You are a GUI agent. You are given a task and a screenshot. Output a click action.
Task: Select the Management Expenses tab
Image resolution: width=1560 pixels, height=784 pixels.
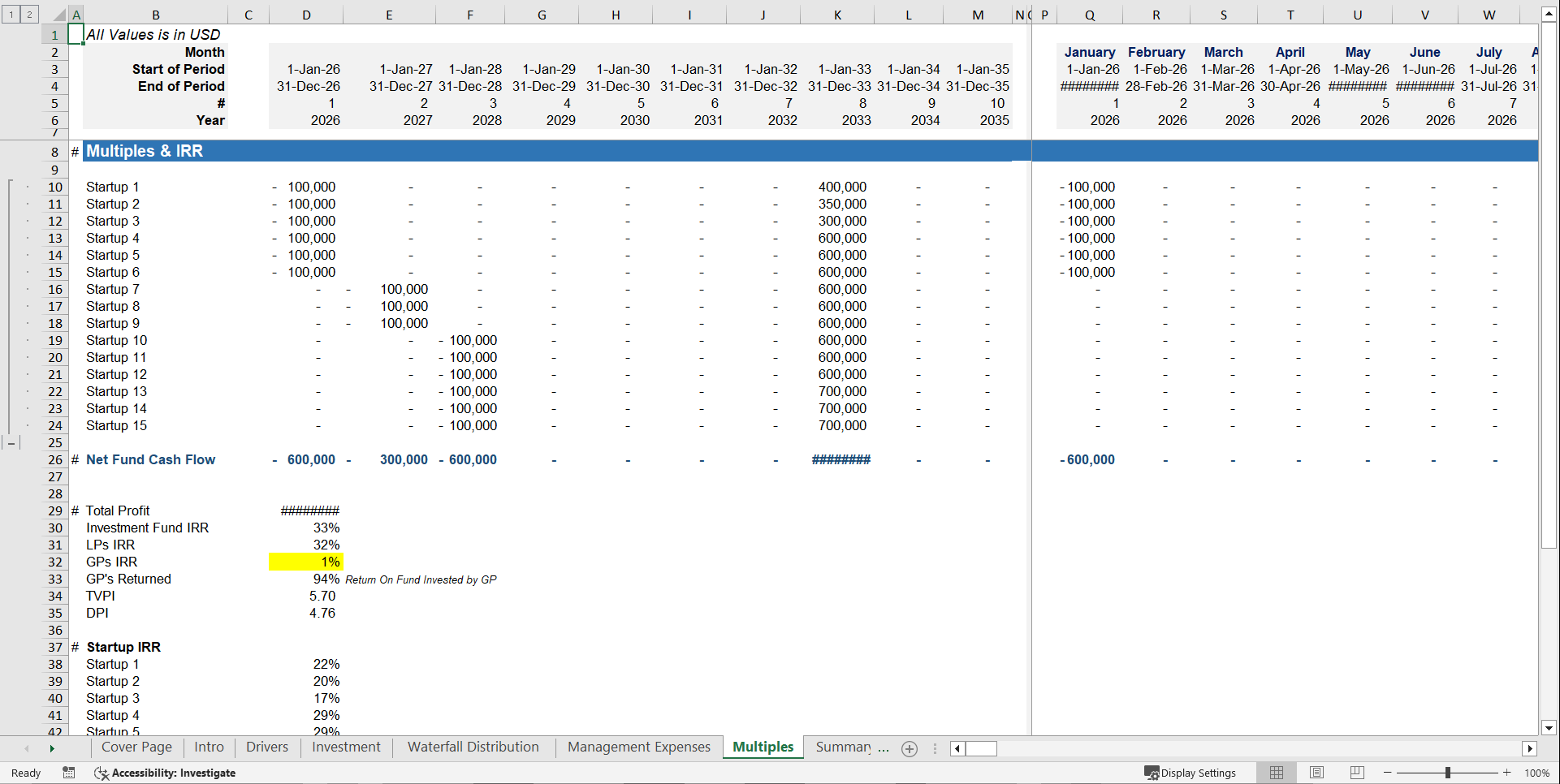(x=638, y=747)
